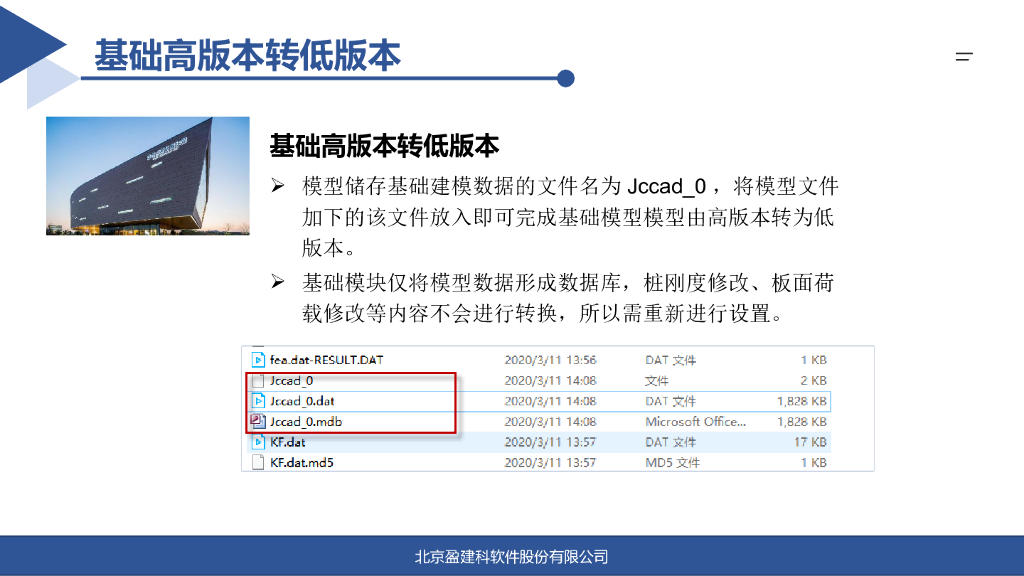Select file name Jccad_0
Image resolution: width=1024 pixels, height=576 pixels.
291,381
